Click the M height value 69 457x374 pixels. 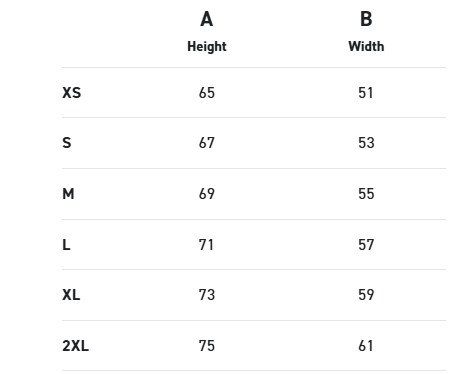[207, 194]
